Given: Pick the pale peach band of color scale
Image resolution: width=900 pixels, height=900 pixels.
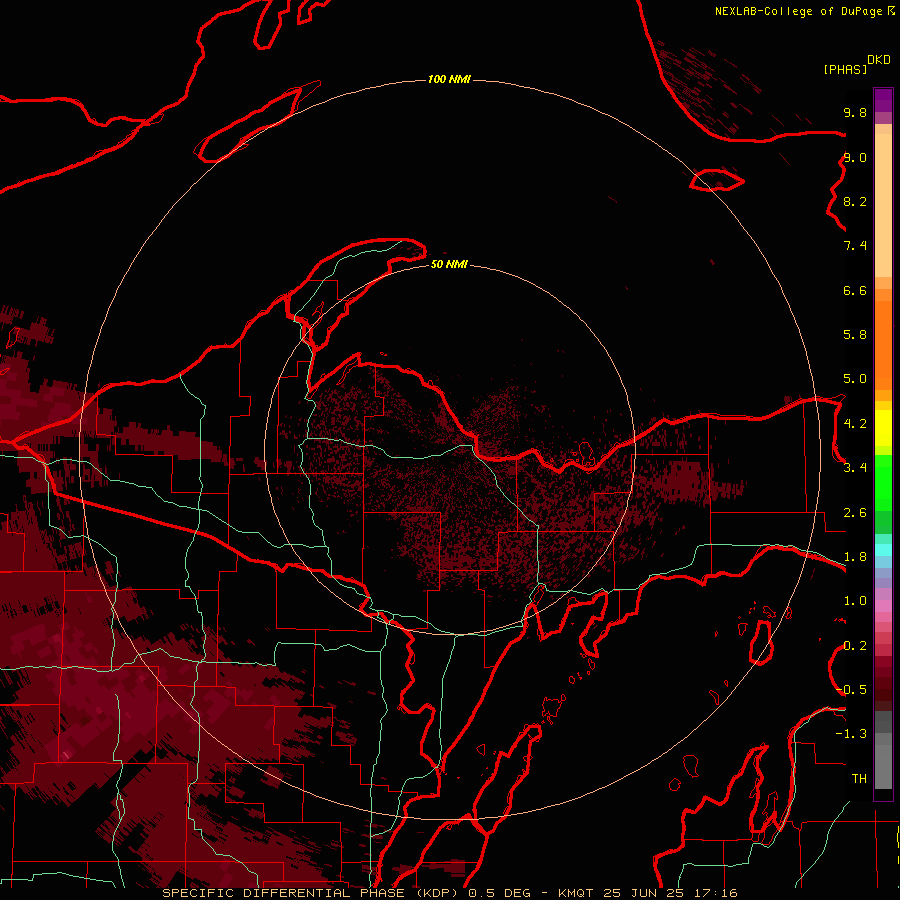Looking at the screenshot, I should (x=883, y=205).
